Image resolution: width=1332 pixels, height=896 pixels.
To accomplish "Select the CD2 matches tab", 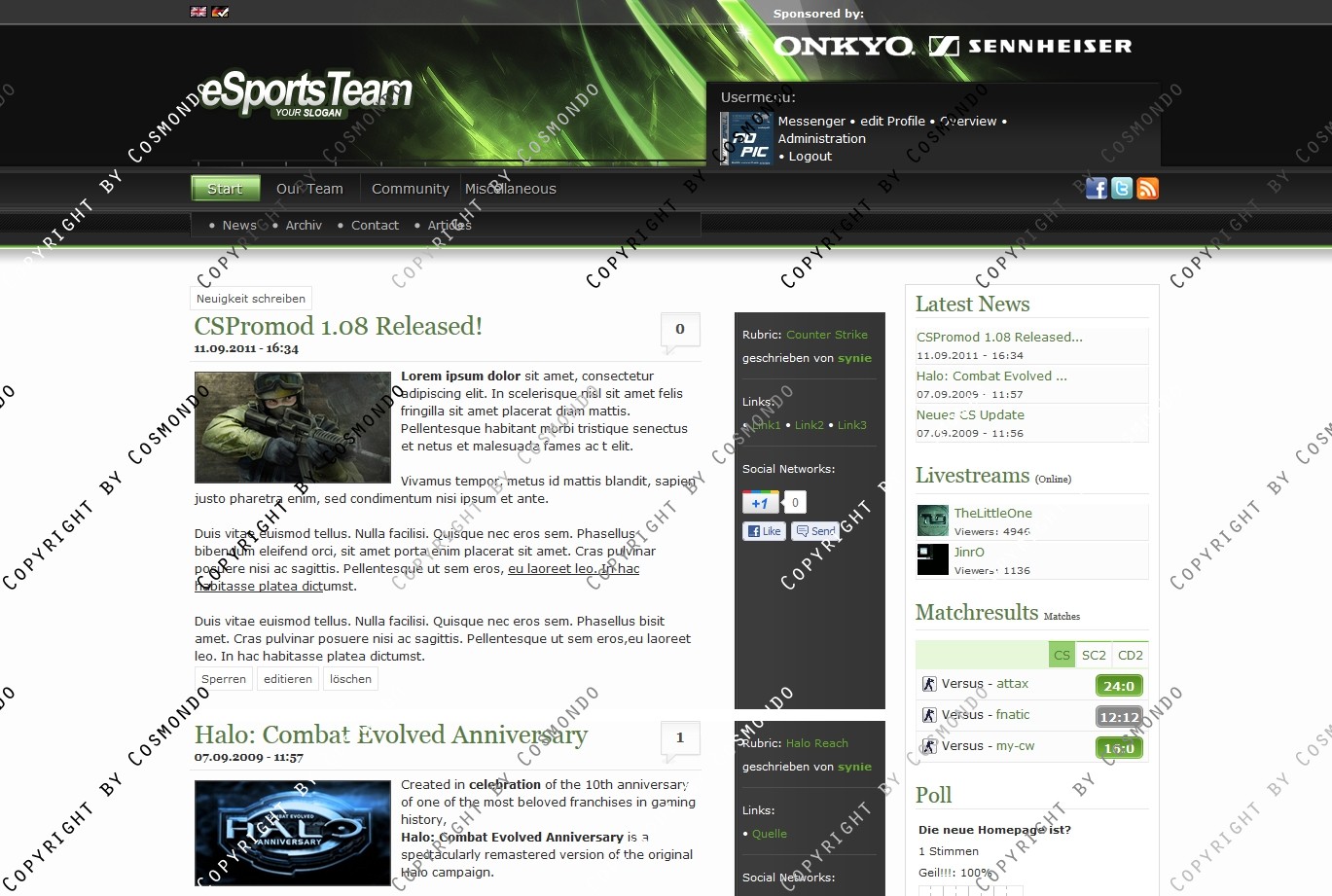I will (1130, 655).
